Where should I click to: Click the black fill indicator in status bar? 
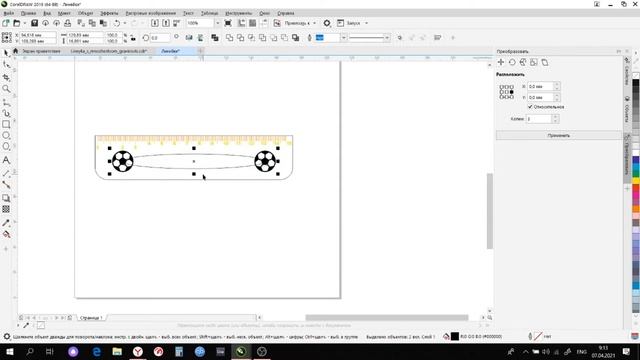pos(455,337)
